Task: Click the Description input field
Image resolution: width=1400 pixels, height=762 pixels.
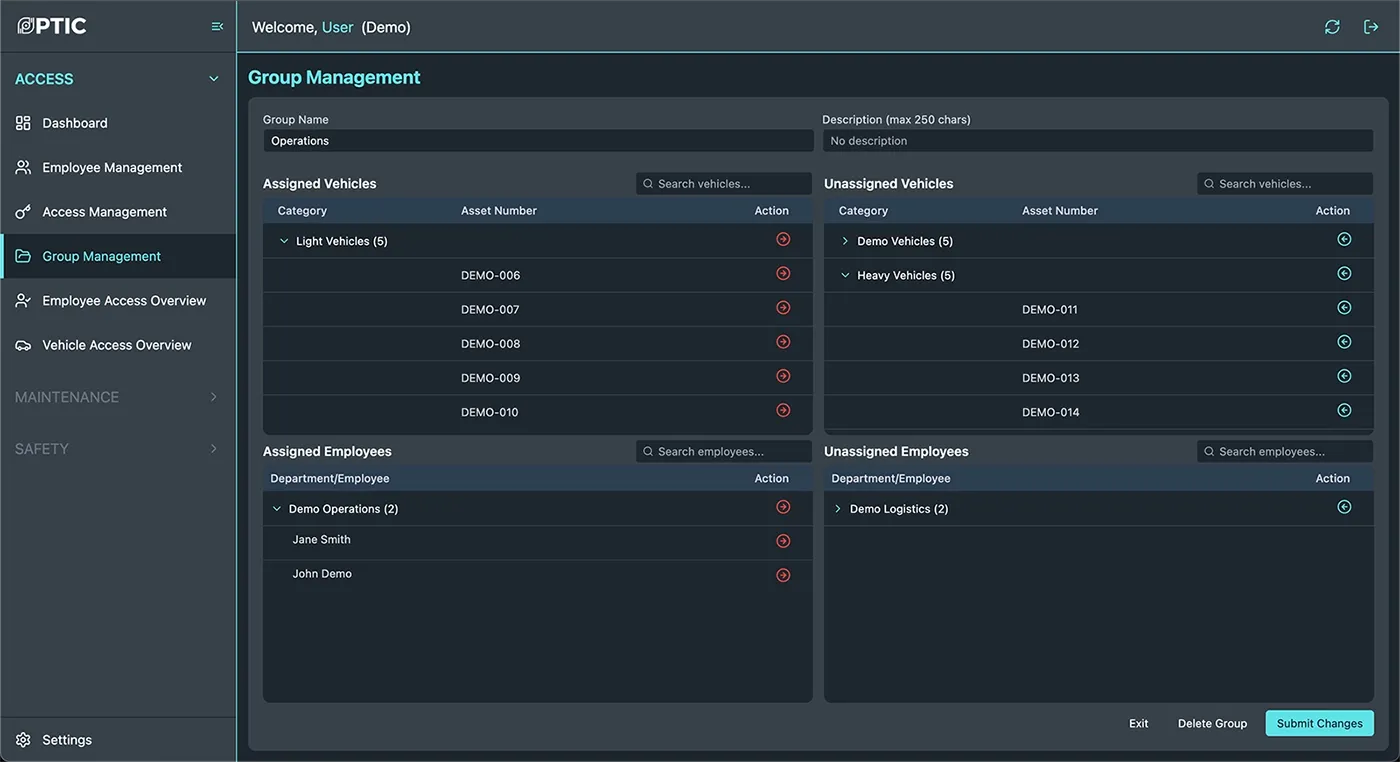Action: pos(1097,141)
